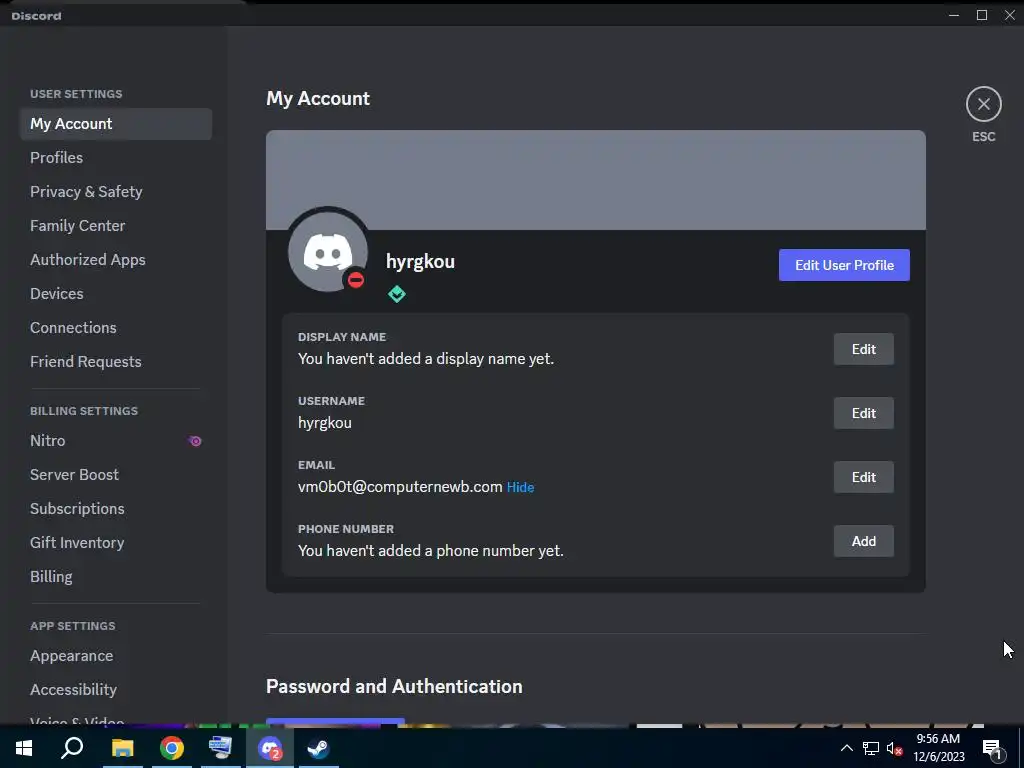Click the Password and Authentication heading
This screenshot has height=768, width=1024.
click(x=394, y=686)
